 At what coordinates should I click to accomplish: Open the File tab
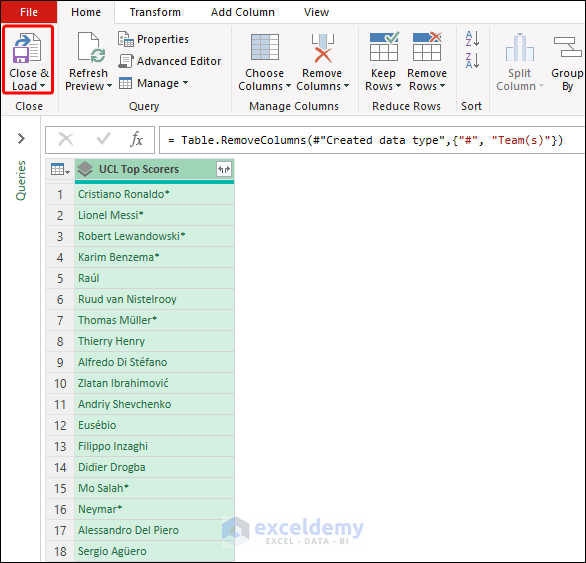coord(29,12)
